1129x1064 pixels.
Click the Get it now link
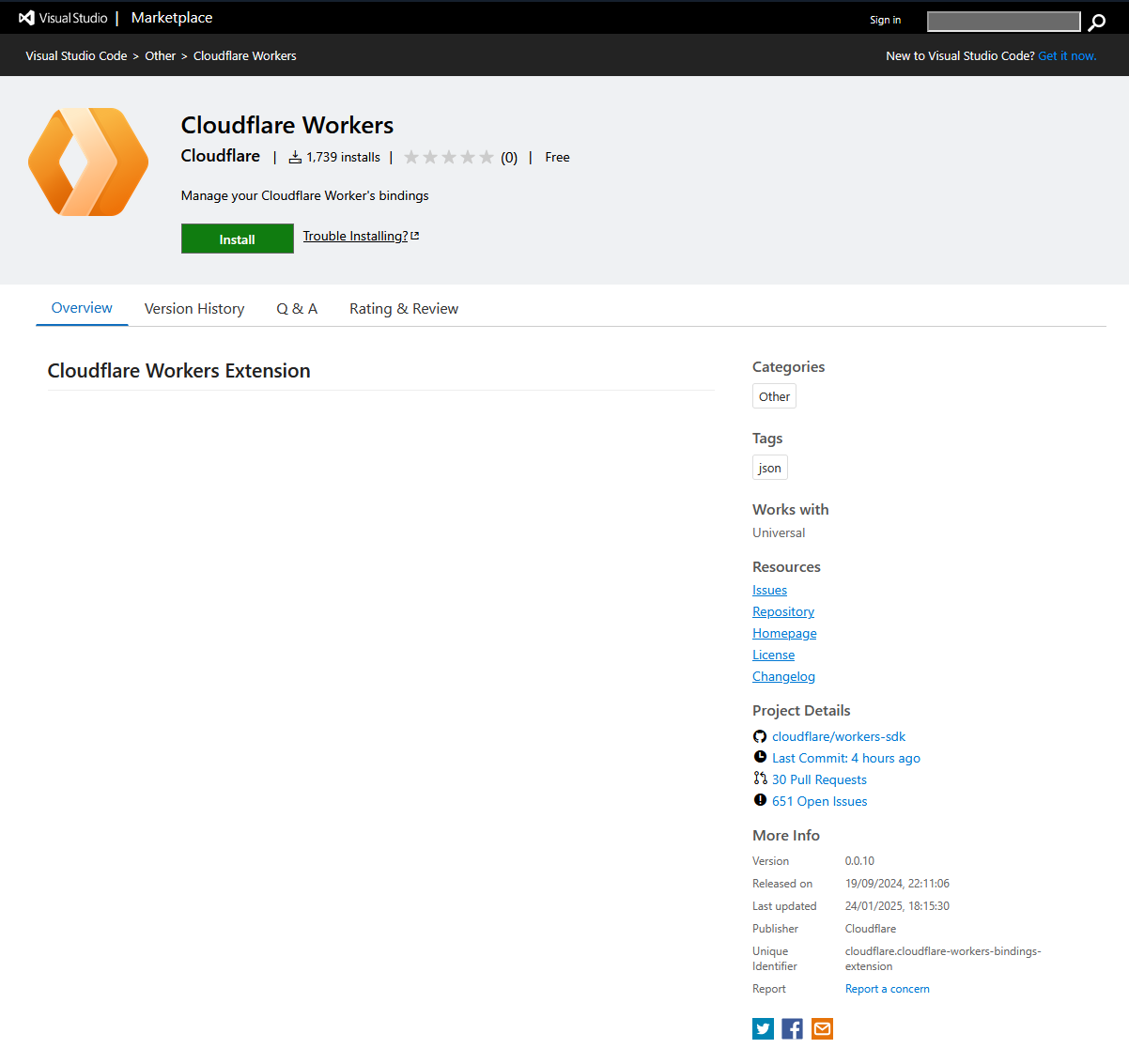point(1067,56)
